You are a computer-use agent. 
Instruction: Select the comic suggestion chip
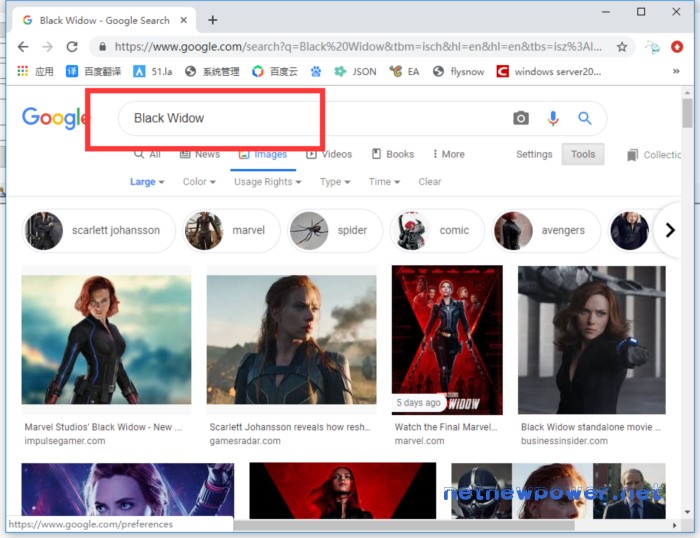coord(437,230)
